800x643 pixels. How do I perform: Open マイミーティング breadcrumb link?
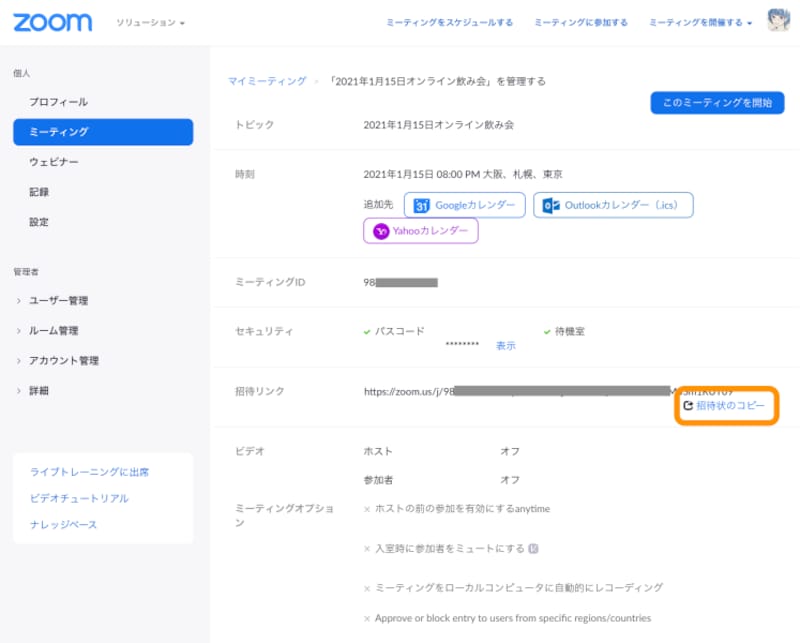(x=267, y=81)
